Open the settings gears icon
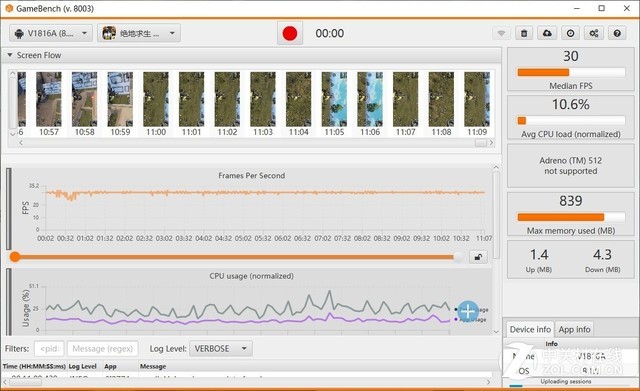 click(x=594, y=33)
